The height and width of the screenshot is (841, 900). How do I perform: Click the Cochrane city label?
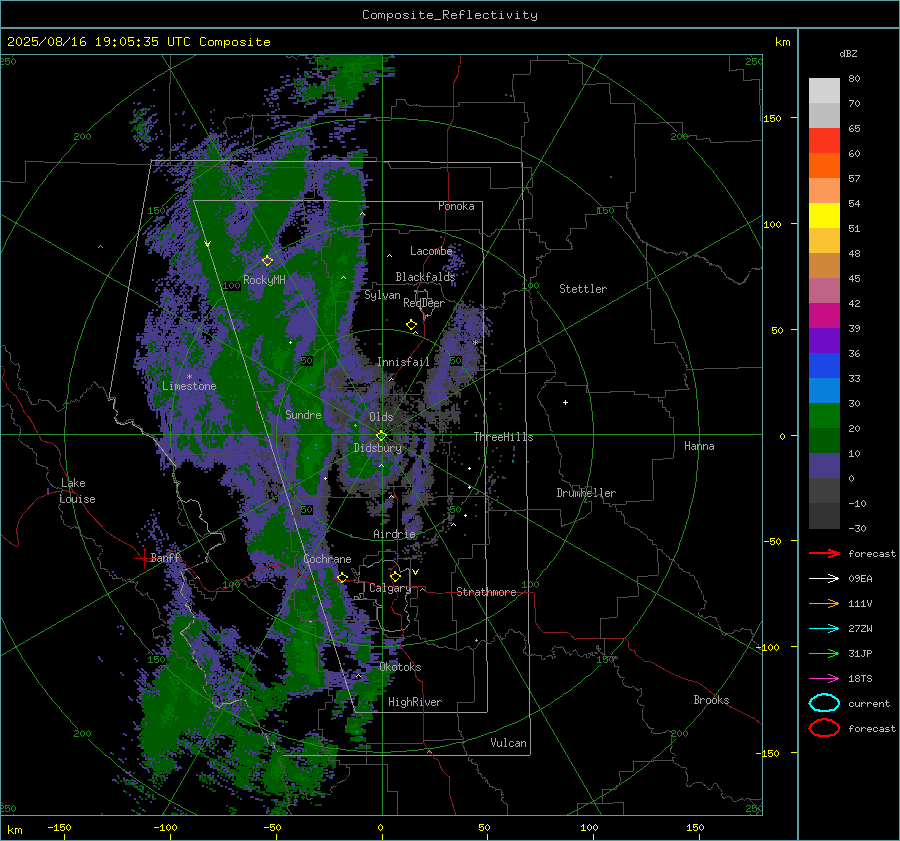point(327,559)
